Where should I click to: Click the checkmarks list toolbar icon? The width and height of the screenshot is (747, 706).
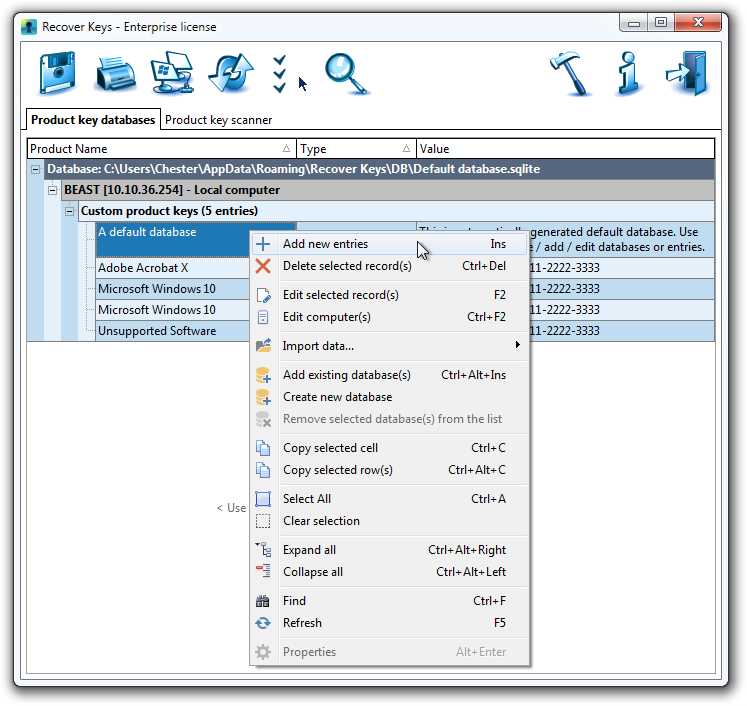(280, 74)
